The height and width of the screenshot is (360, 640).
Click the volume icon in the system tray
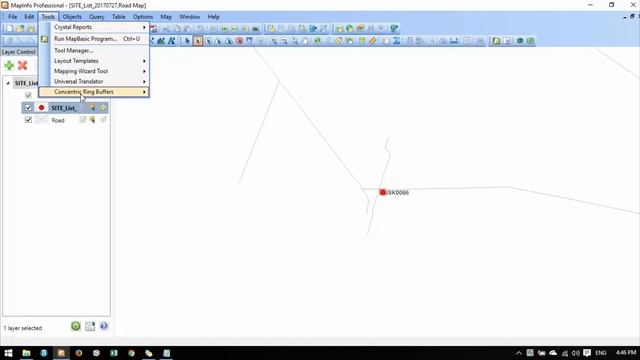pyautogui.click(x=576, y=353)
